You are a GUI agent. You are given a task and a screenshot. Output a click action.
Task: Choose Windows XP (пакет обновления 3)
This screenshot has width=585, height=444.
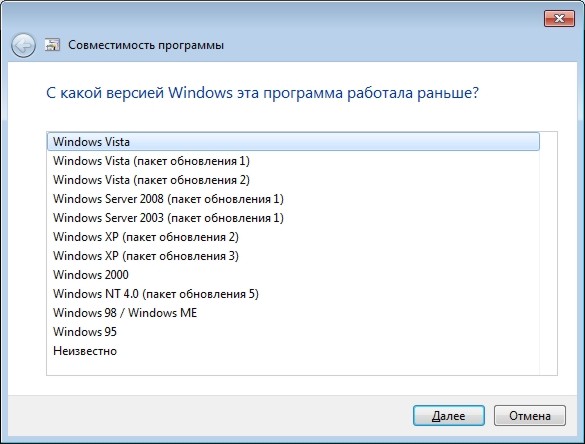[x=293, y=256]
